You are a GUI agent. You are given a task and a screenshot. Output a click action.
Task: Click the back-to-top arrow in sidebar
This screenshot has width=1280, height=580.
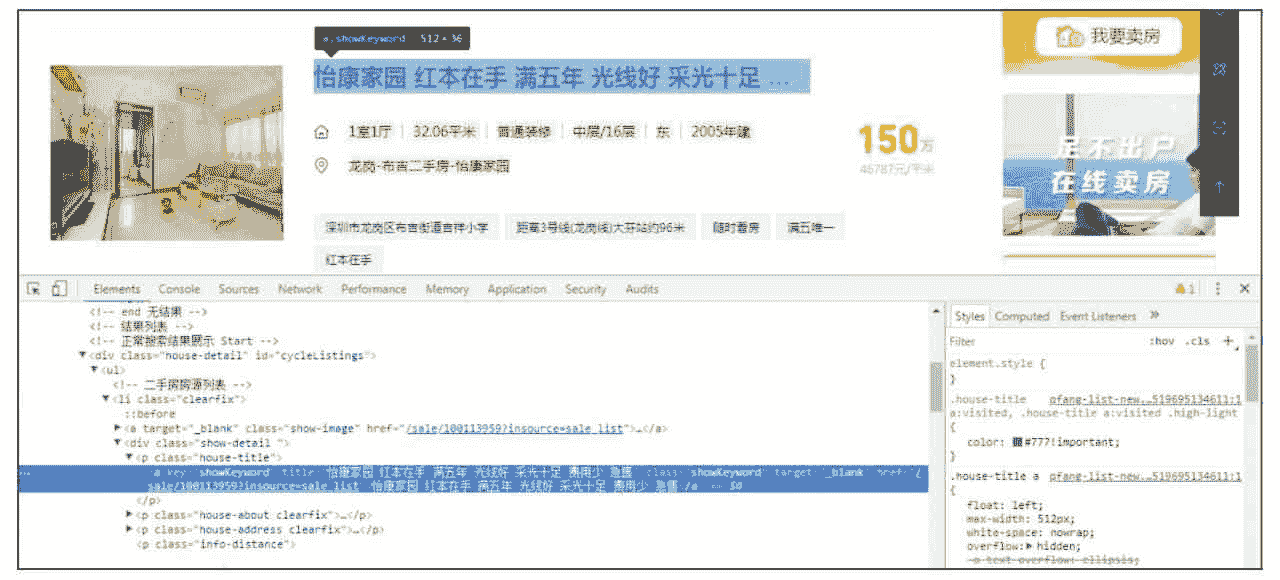click(x=1219, y=186)
